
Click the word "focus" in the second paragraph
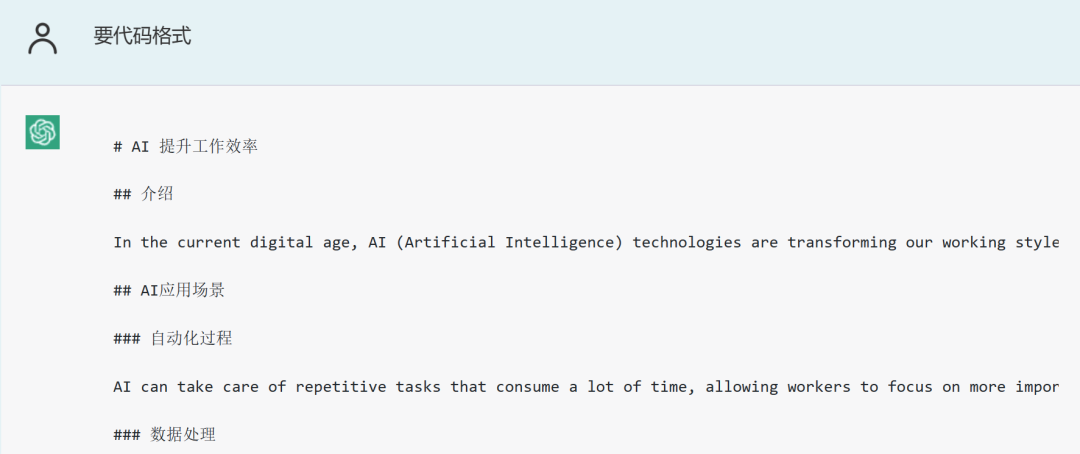click(x=910, y=387)
